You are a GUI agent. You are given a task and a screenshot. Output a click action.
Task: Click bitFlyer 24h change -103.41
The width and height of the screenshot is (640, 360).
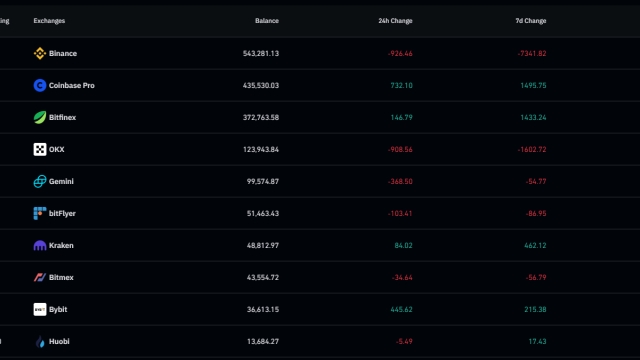click(x=400, y=213)
